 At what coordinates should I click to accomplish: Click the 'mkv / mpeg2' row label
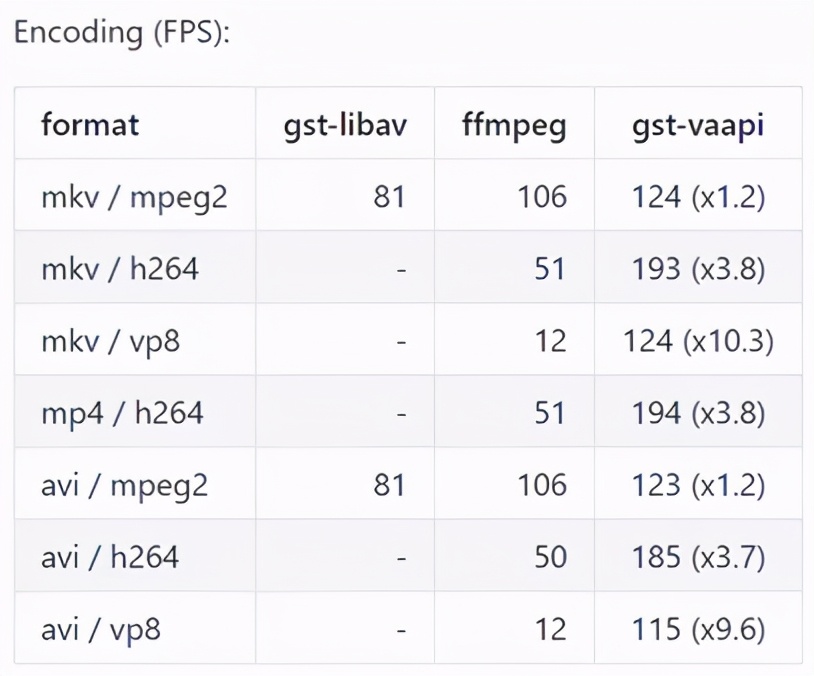point(134,198)
